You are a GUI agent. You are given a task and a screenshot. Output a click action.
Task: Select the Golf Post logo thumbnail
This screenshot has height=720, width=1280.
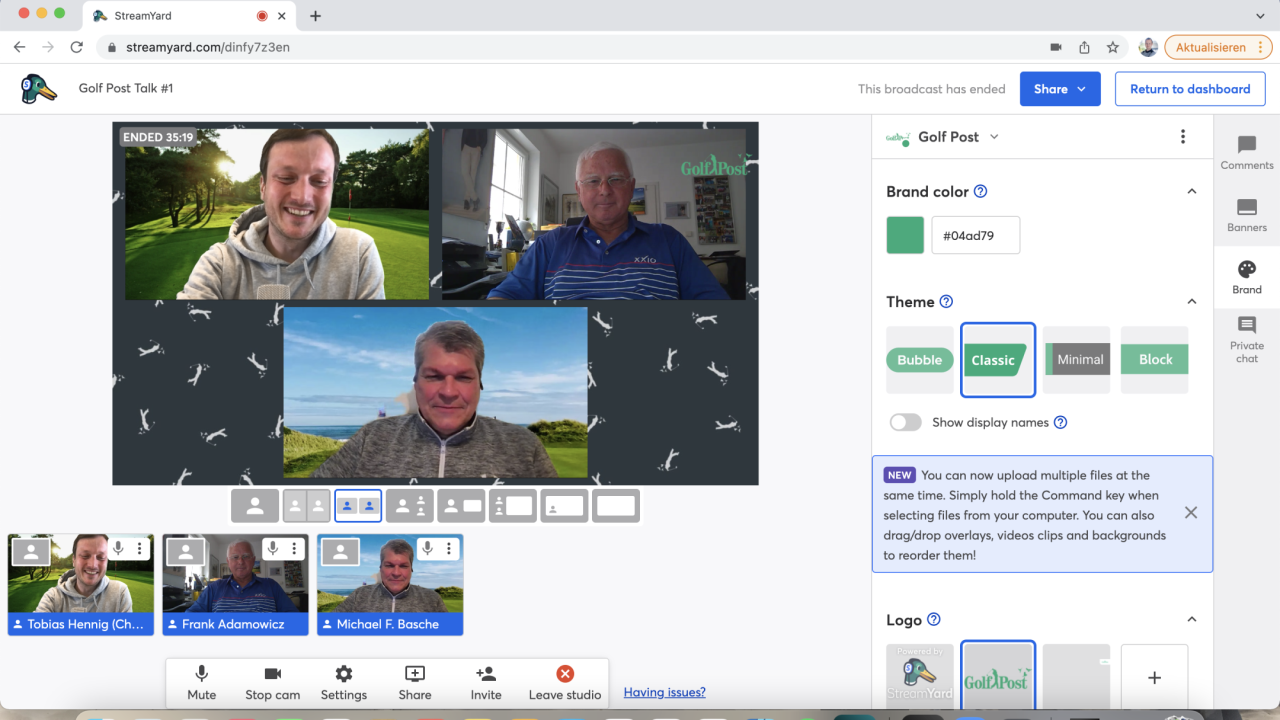click(x=998, y=677)
